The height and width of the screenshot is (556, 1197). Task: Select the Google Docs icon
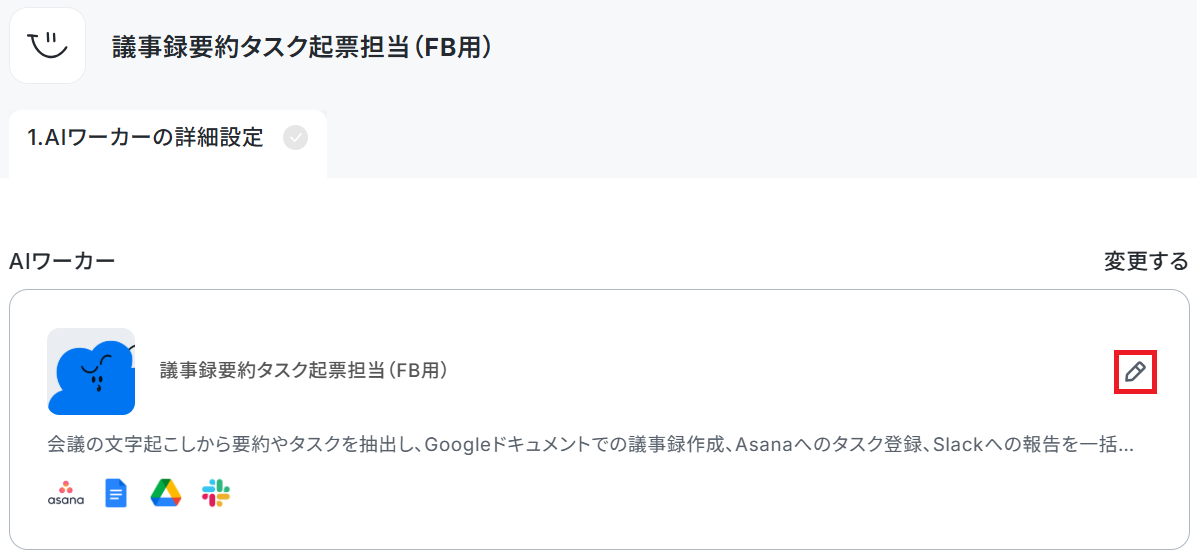click(x=116, y=494)
